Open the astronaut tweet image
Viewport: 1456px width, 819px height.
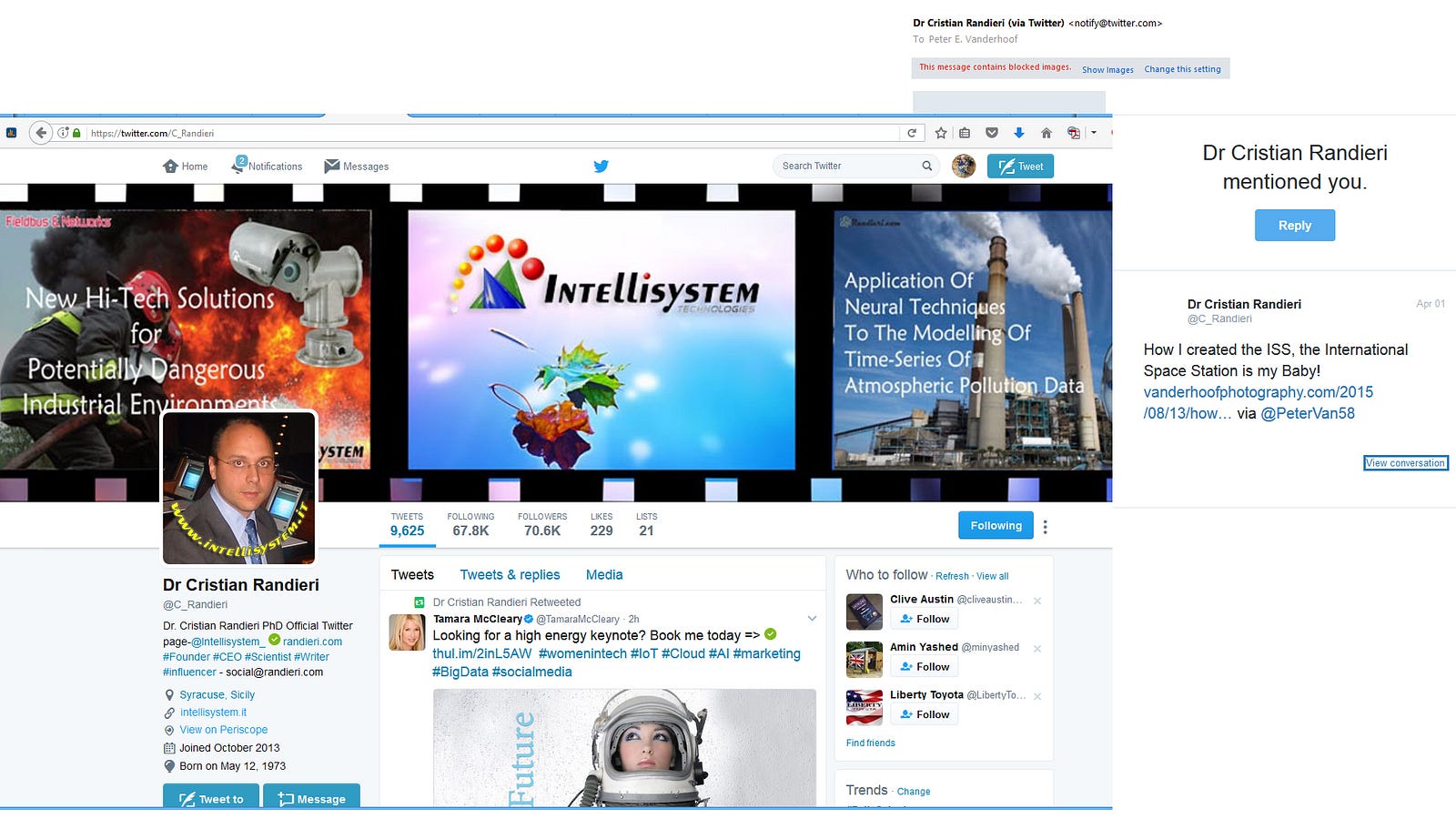(624, 747)
